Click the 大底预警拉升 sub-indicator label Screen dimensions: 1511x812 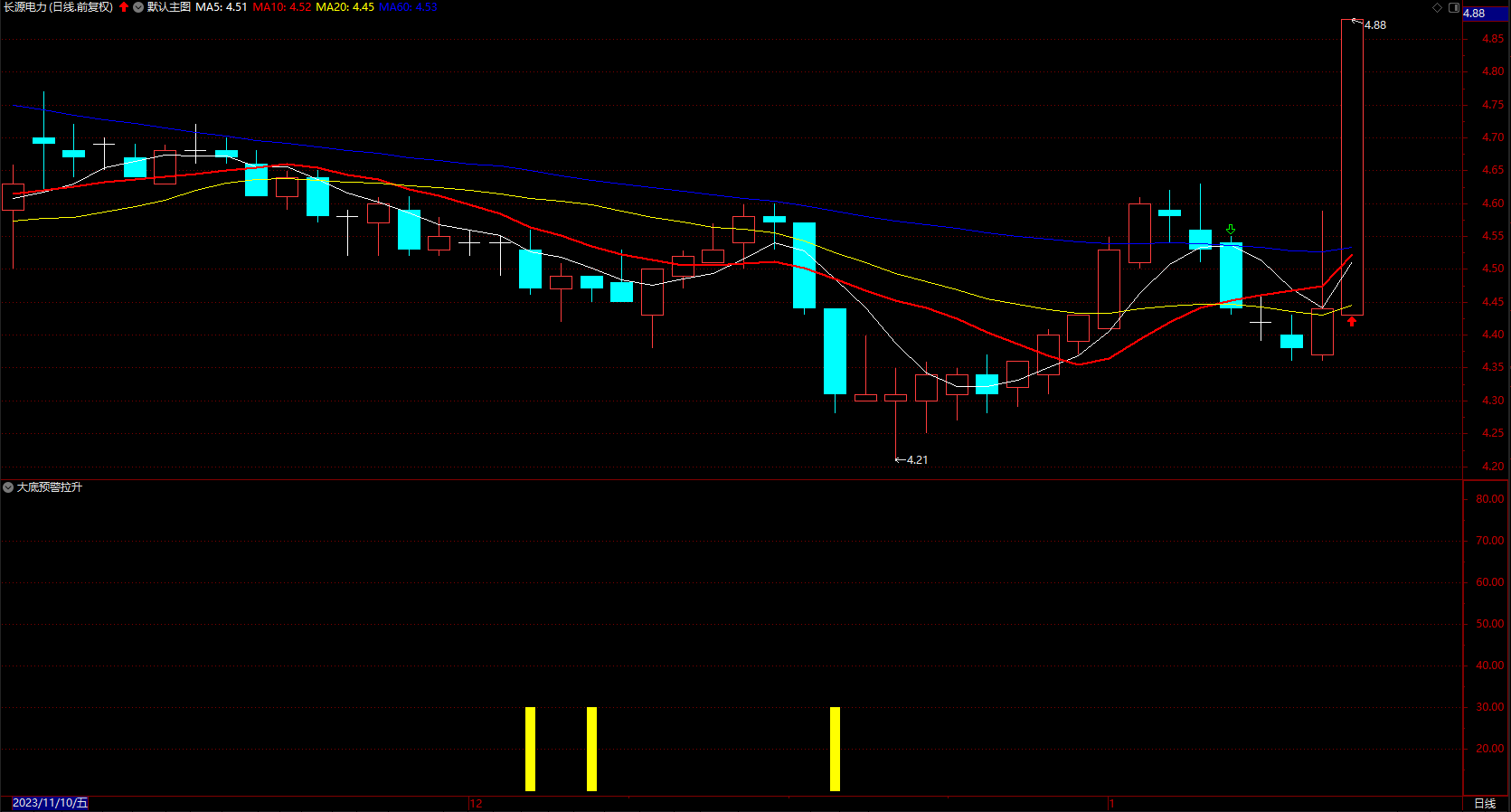(50, 487)
